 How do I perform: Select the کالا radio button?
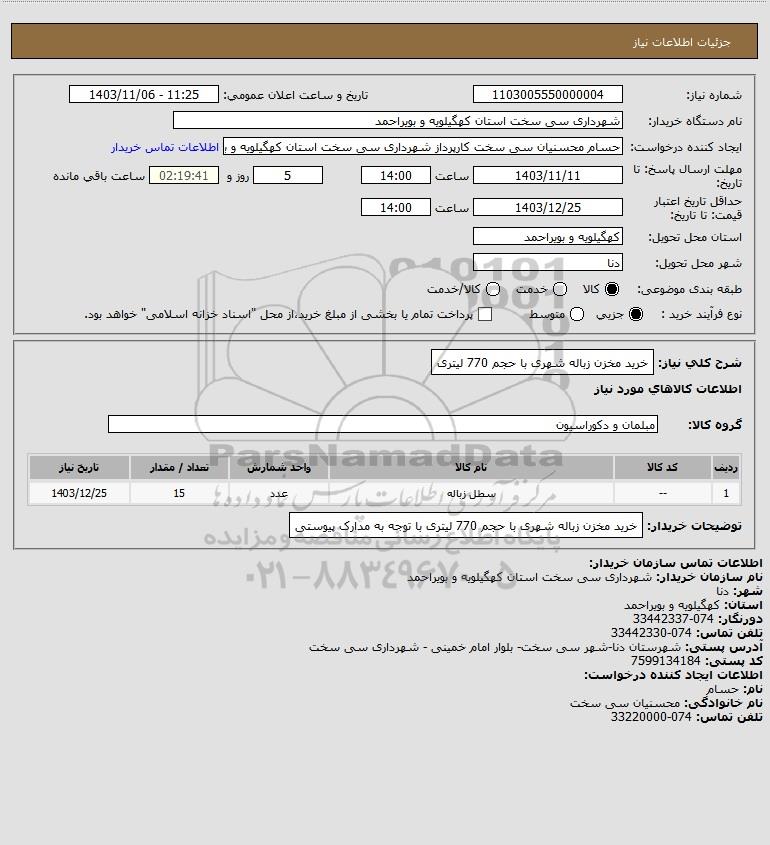click(612, 289)
